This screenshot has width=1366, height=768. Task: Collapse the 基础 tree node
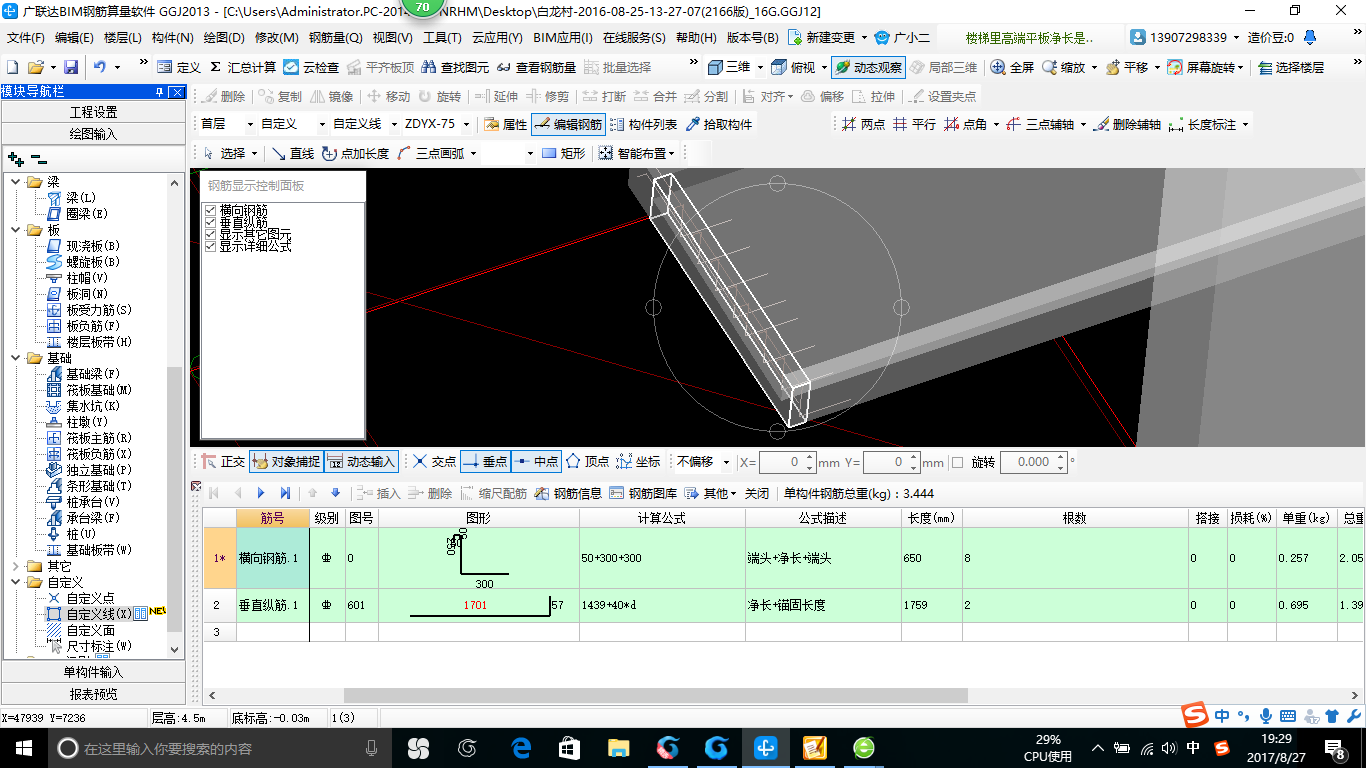tap(17, 358)
